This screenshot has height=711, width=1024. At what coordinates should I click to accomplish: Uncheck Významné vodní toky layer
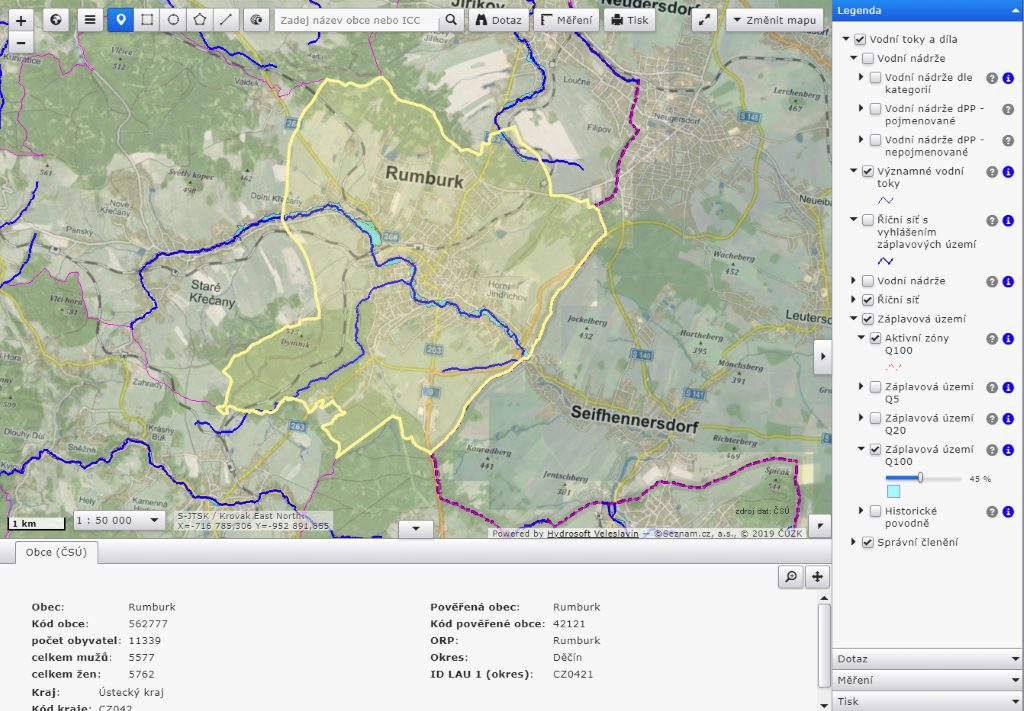868,172
